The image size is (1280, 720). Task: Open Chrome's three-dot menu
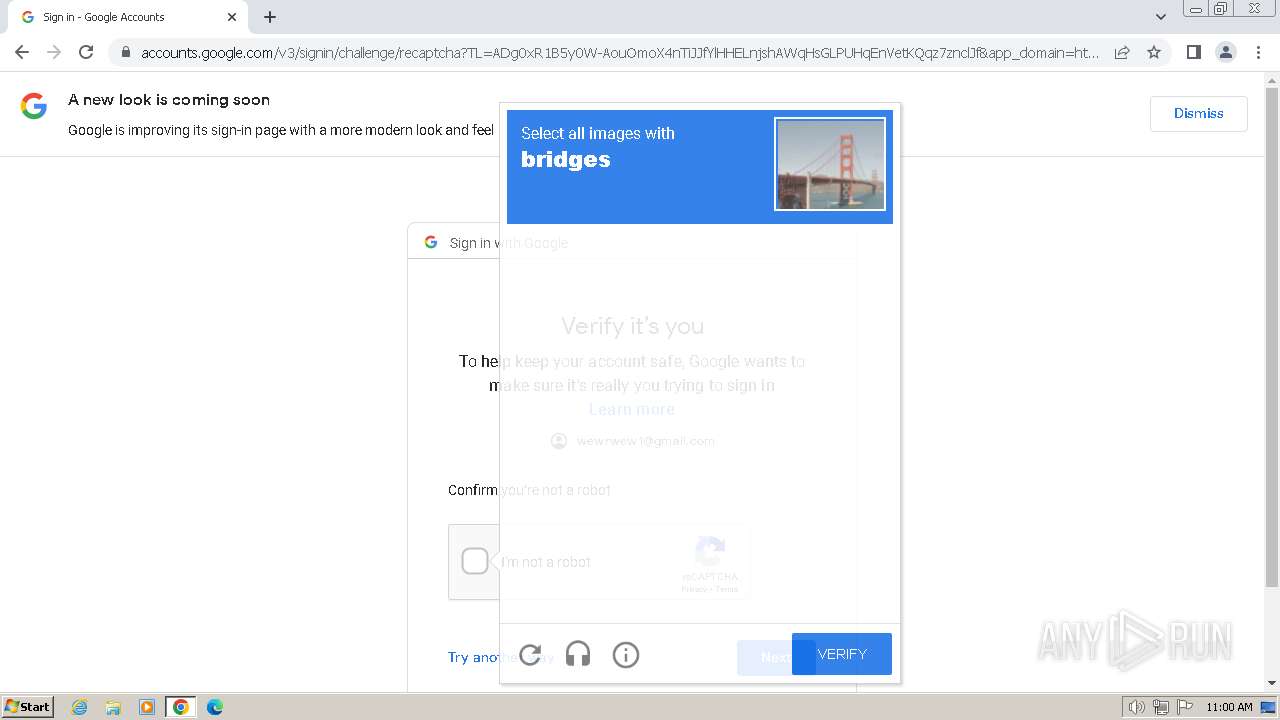1259,52
